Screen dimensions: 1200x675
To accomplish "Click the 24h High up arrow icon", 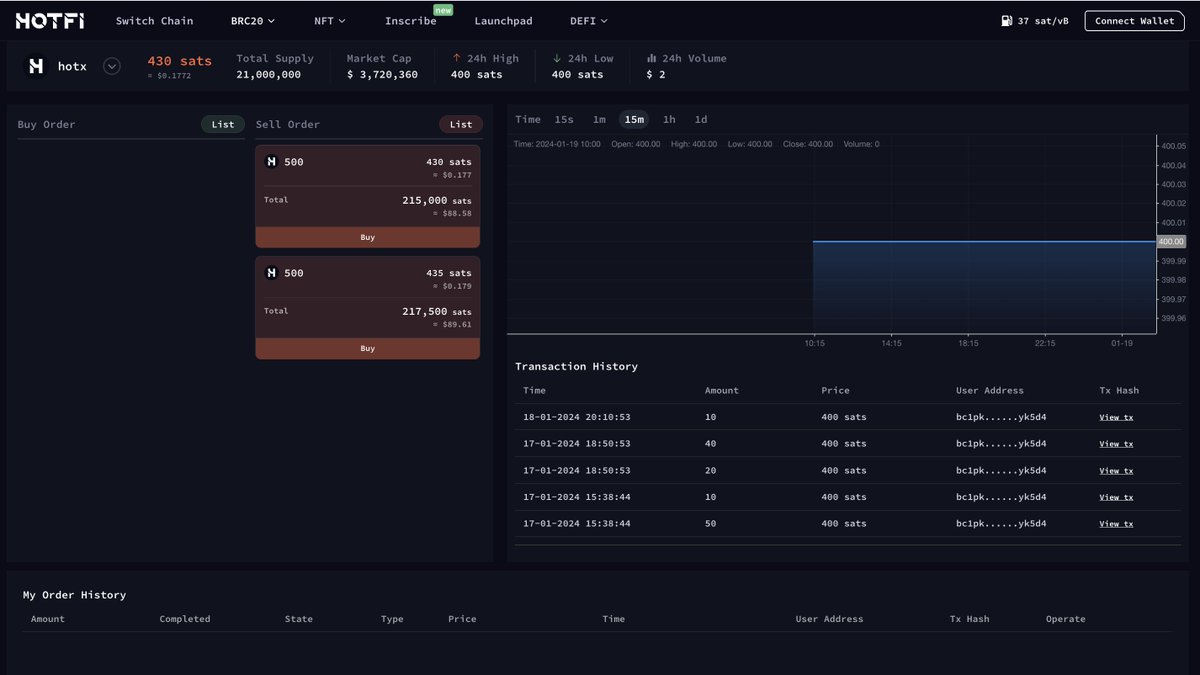I will (x=457, y=58).
